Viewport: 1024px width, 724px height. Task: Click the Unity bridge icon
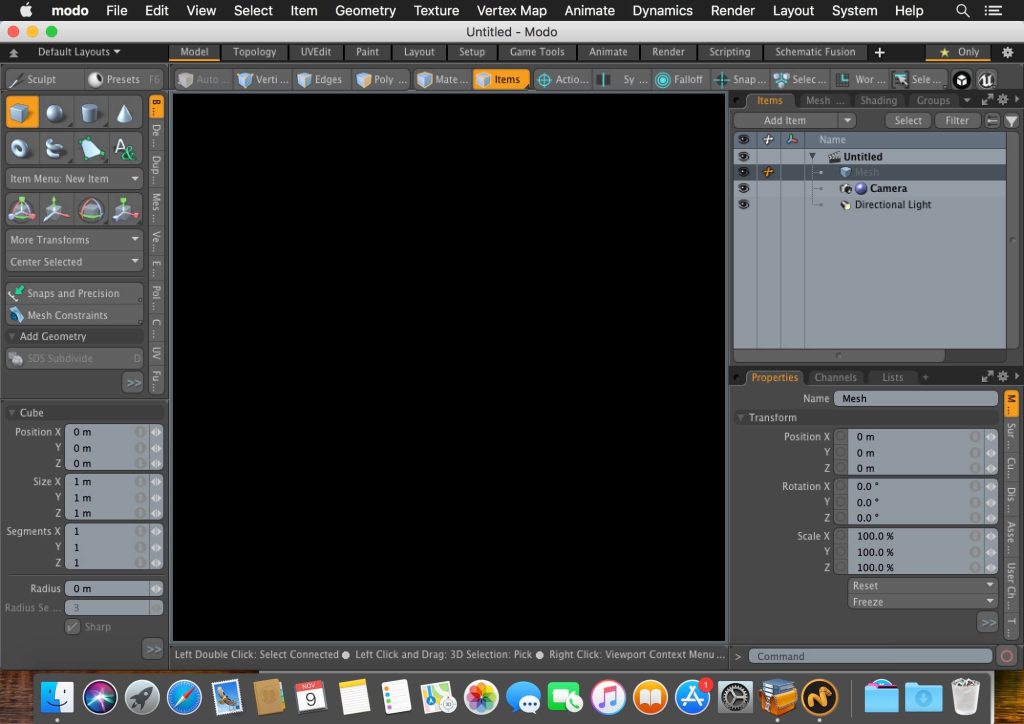961,80
